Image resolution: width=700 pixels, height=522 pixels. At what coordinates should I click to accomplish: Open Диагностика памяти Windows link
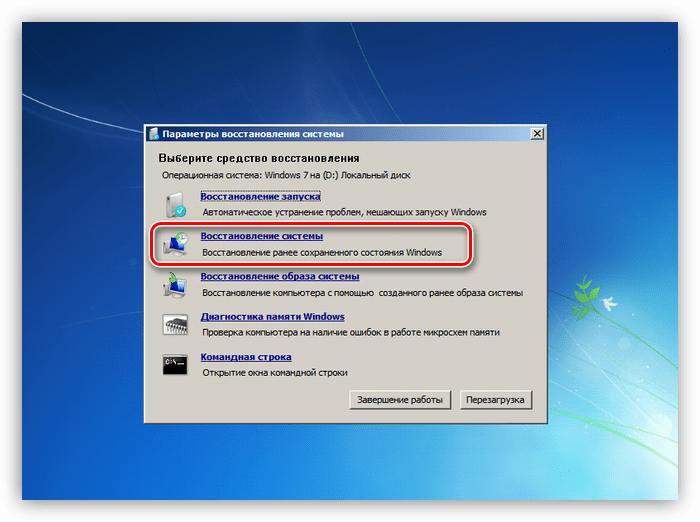pyautogui.click(x=272, y=316)
